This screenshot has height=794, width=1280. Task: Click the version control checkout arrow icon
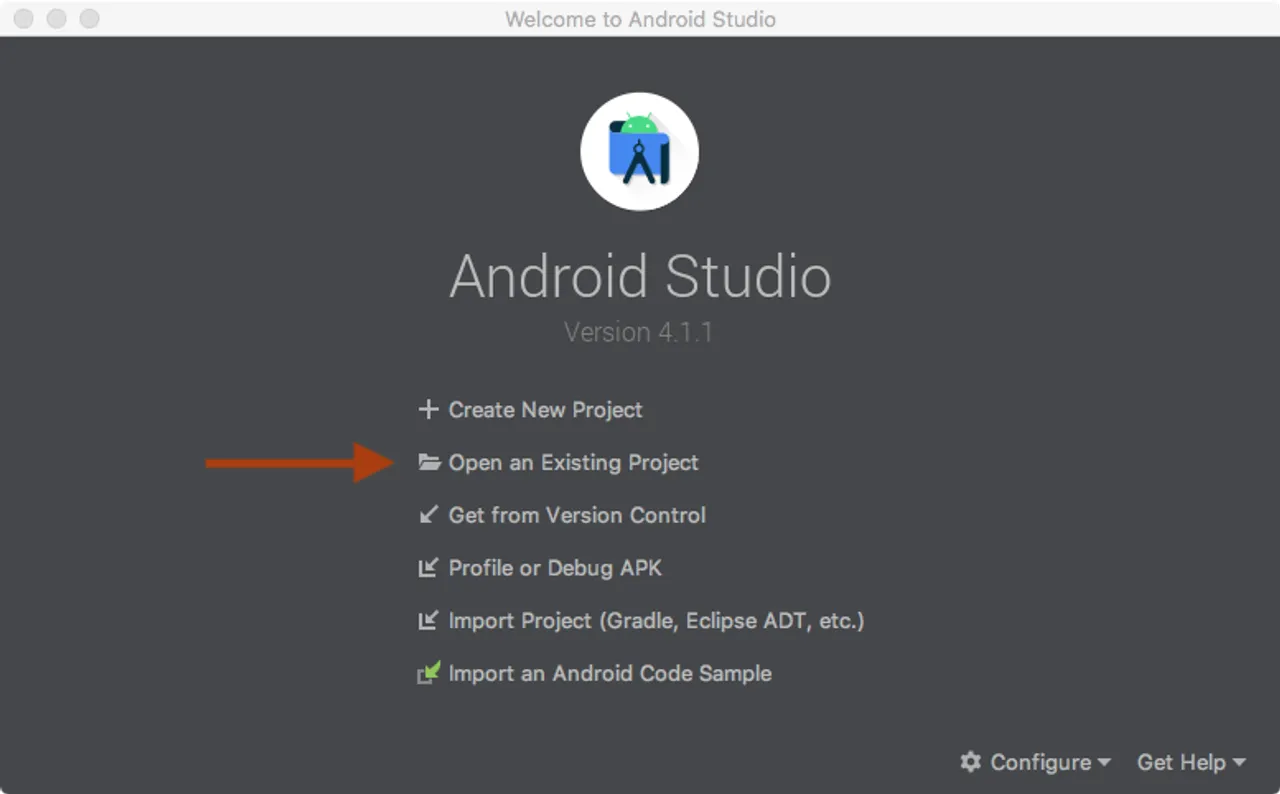(x=428, y=515)
